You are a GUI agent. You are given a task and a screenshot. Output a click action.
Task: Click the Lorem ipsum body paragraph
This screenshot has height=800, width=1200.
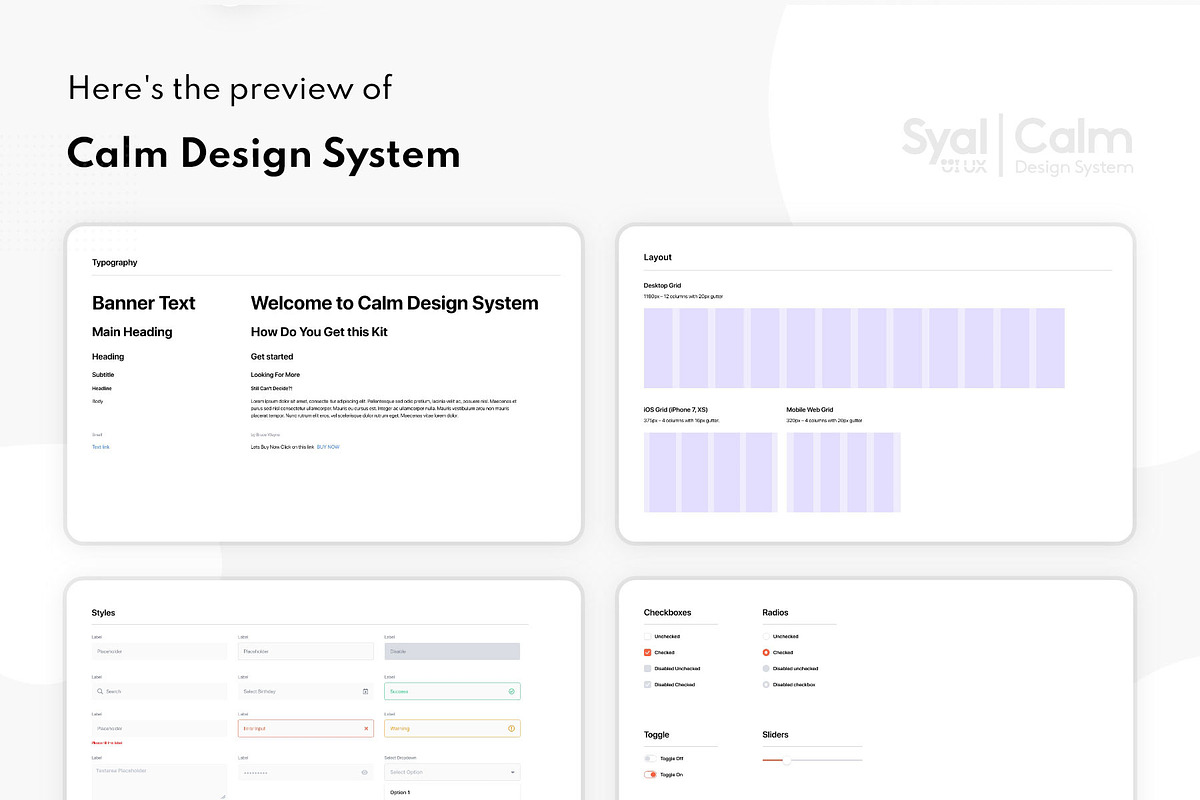[384, 408]
